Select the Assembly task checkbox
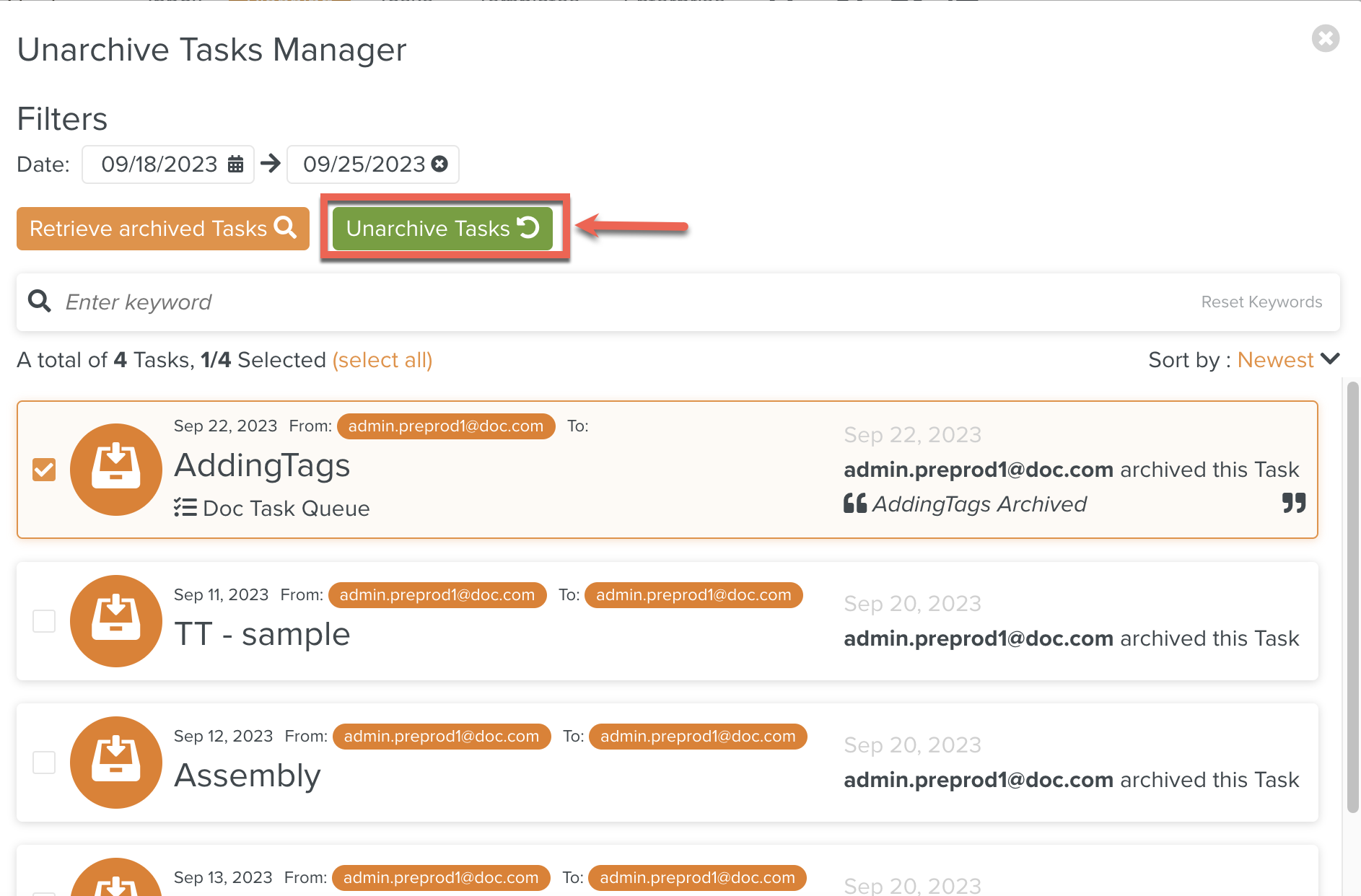Image resolution: width=1361 pixels, height=896 pixels. (x=44, y=763)
